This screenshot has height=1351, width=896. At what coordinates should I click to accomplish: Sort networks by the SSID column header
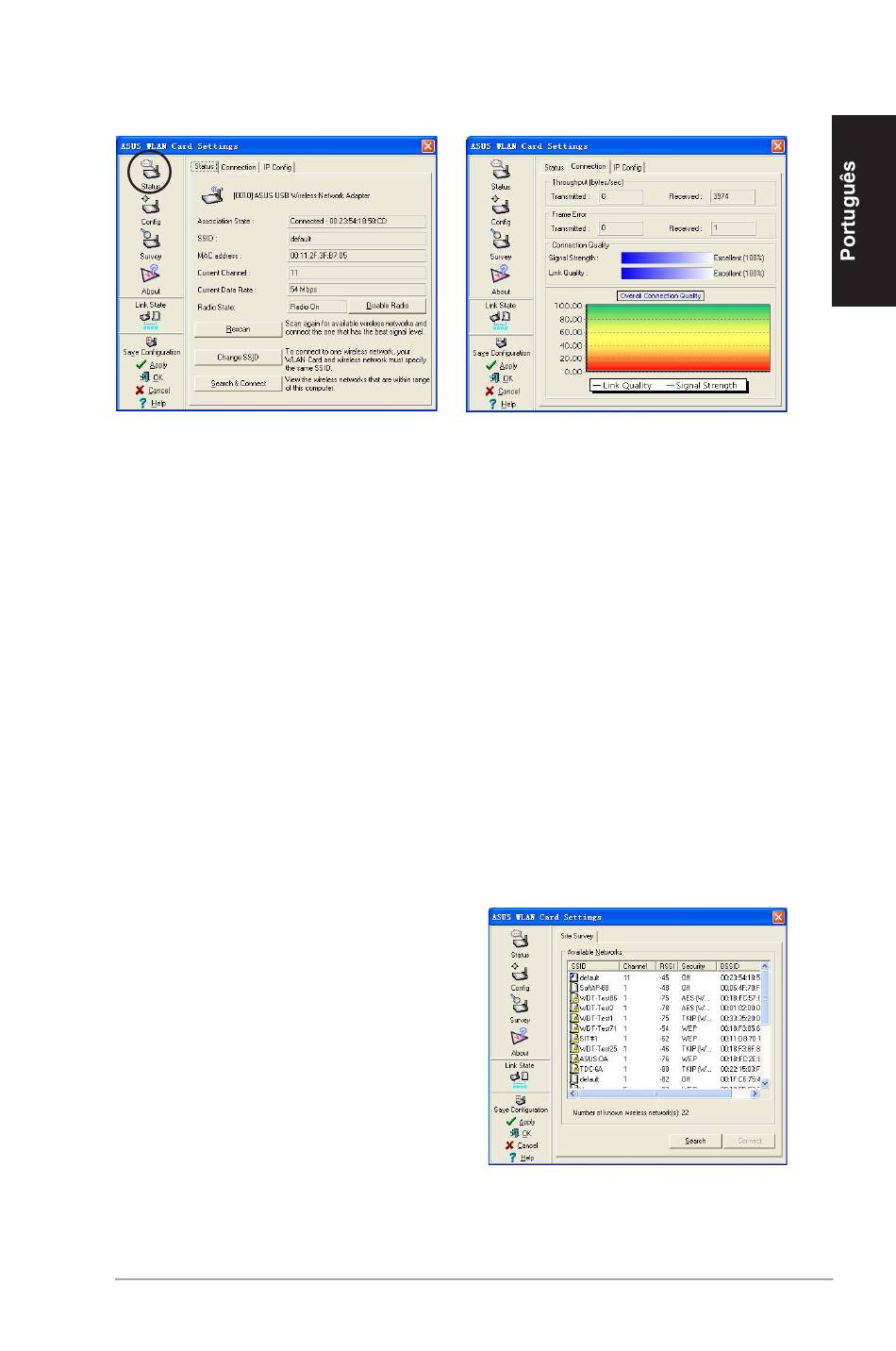click(593, 967)
